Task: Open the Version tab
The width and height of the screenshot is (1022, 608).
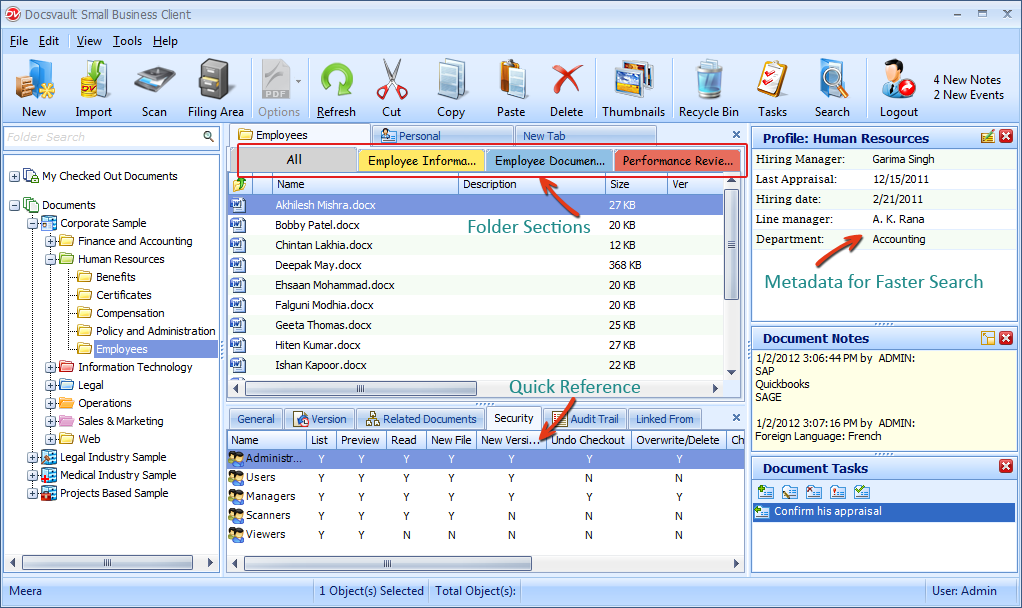Action: pos(320,419)
